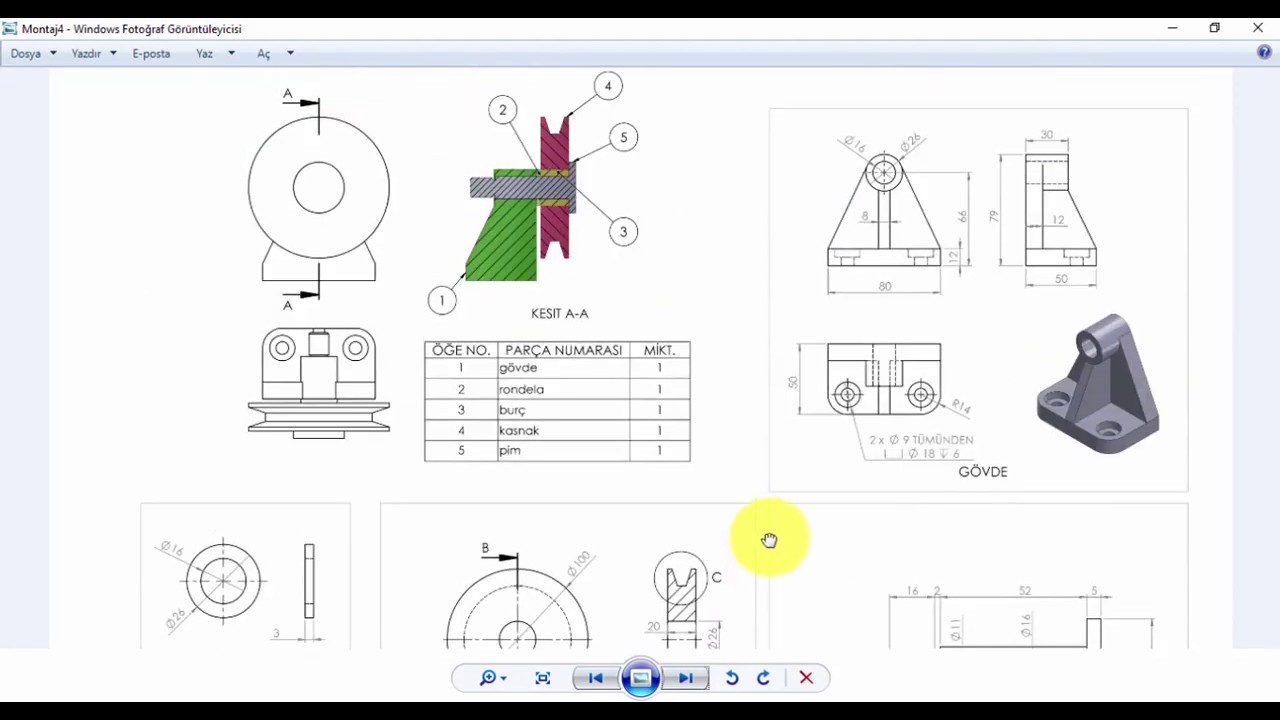Open the zoom magnifier control
This screenshot has width=1280, height=720.
[x=492, y=678]
